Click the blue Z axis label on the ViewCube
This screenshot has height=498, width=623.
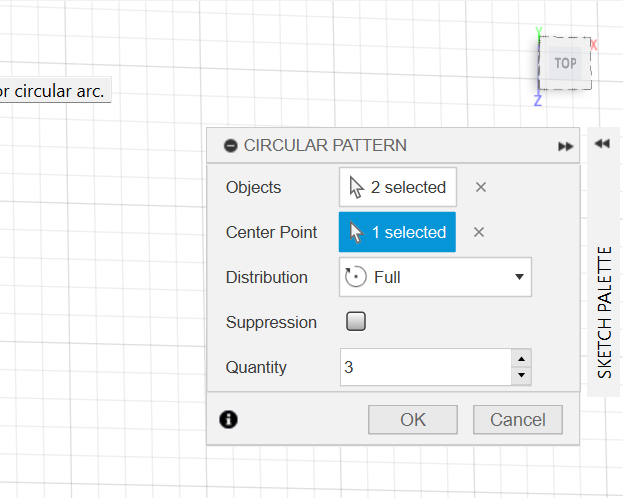click(x=538, y=100)
